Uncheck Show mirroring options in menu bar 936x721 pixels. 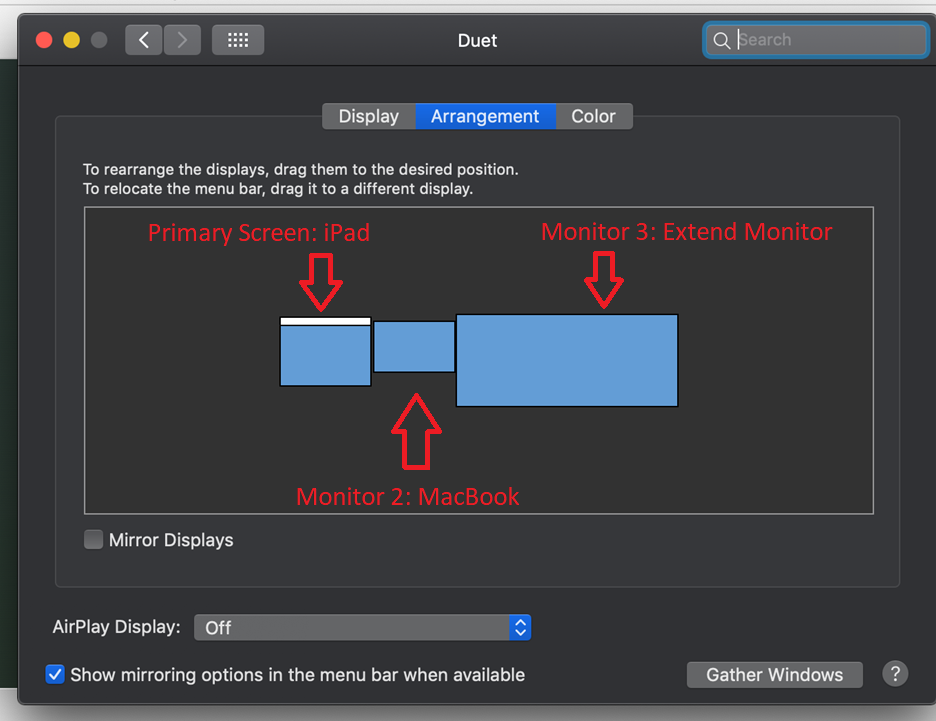pyautogui.click(x=55, y=674)
